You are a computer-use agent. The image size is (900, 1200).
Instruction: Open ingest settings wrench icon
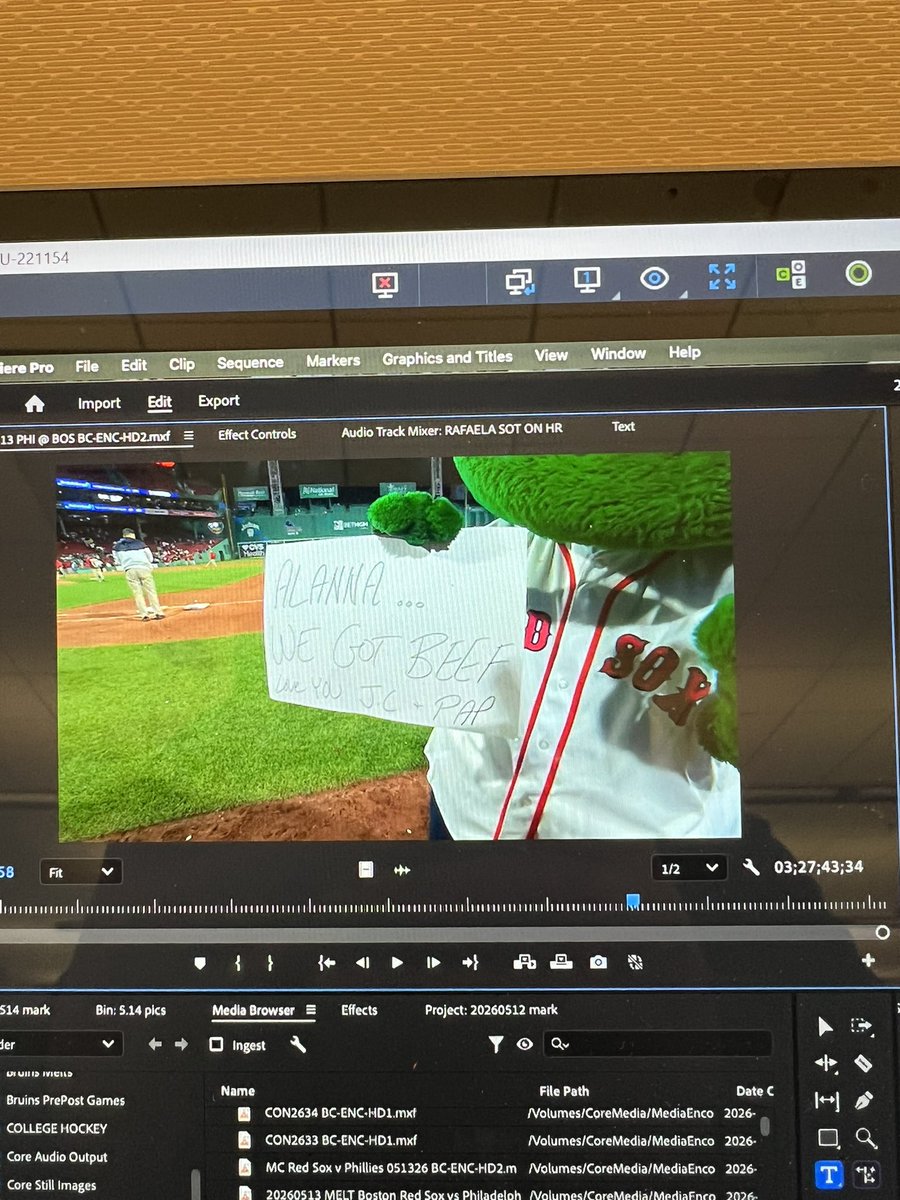click(297, 1045)
